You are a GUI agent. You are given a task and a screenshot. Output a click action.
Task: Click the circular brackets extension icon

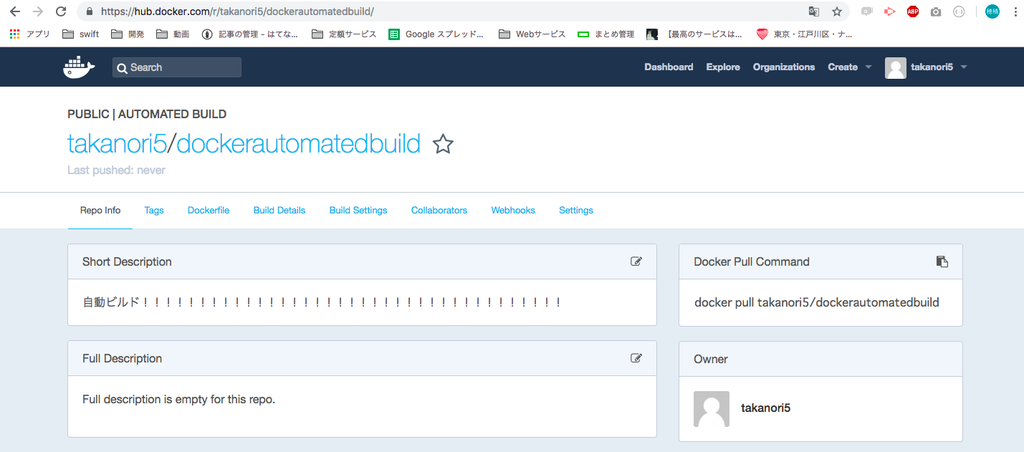tap(959, 11)
